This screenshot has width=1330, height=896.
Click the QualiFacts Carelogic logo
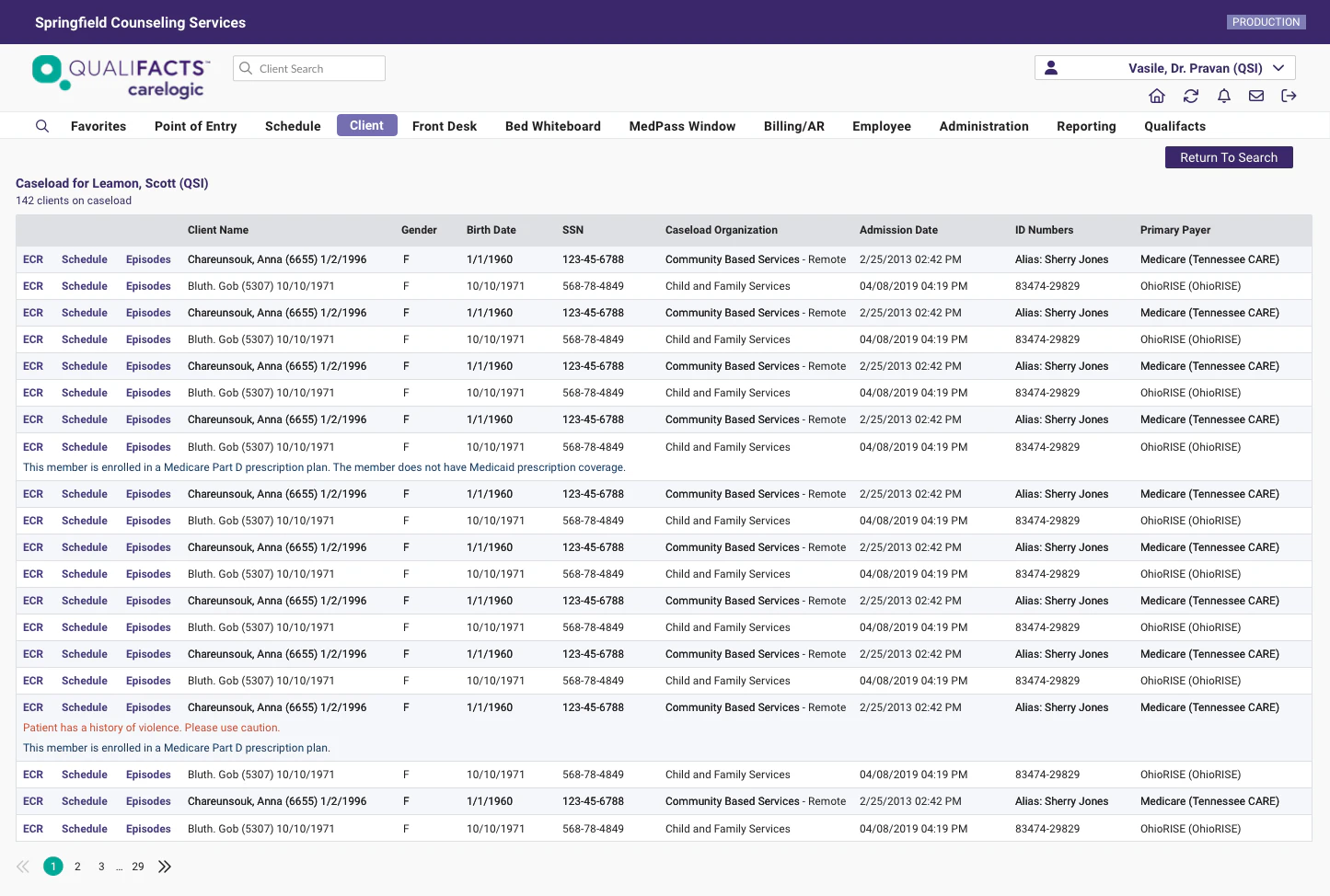(120, 76)
